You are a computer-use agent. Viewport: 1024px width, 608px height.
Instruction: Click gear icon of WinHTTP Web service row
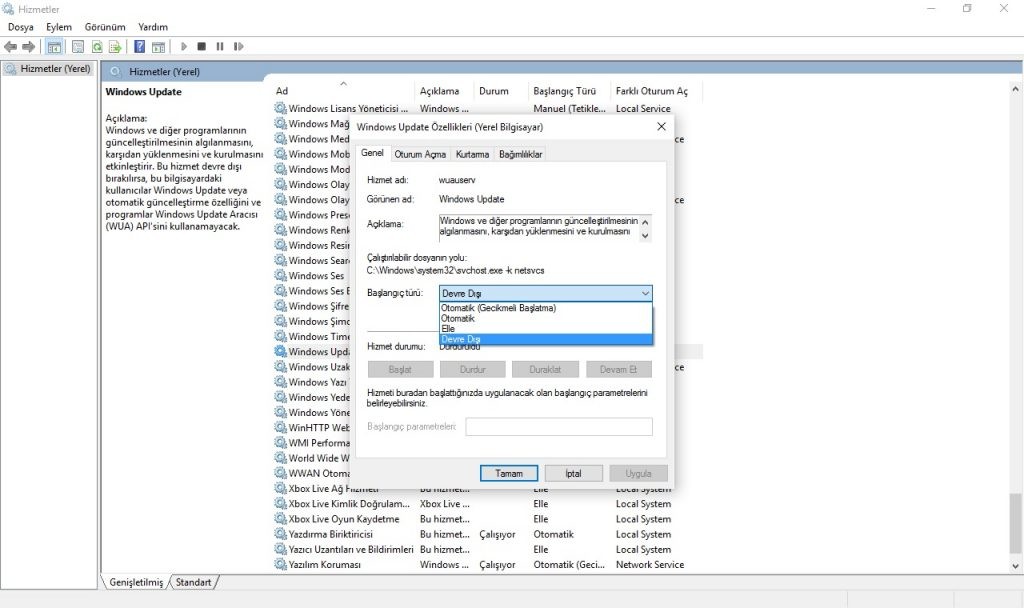tap(280, 427)
